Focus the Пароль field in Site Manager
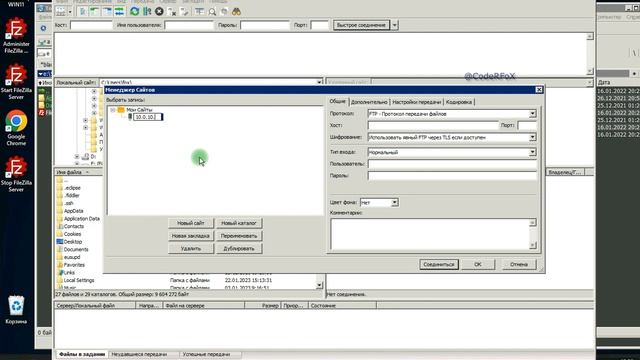The height and width of the screenshot is (360, 640). click(452, 176)
